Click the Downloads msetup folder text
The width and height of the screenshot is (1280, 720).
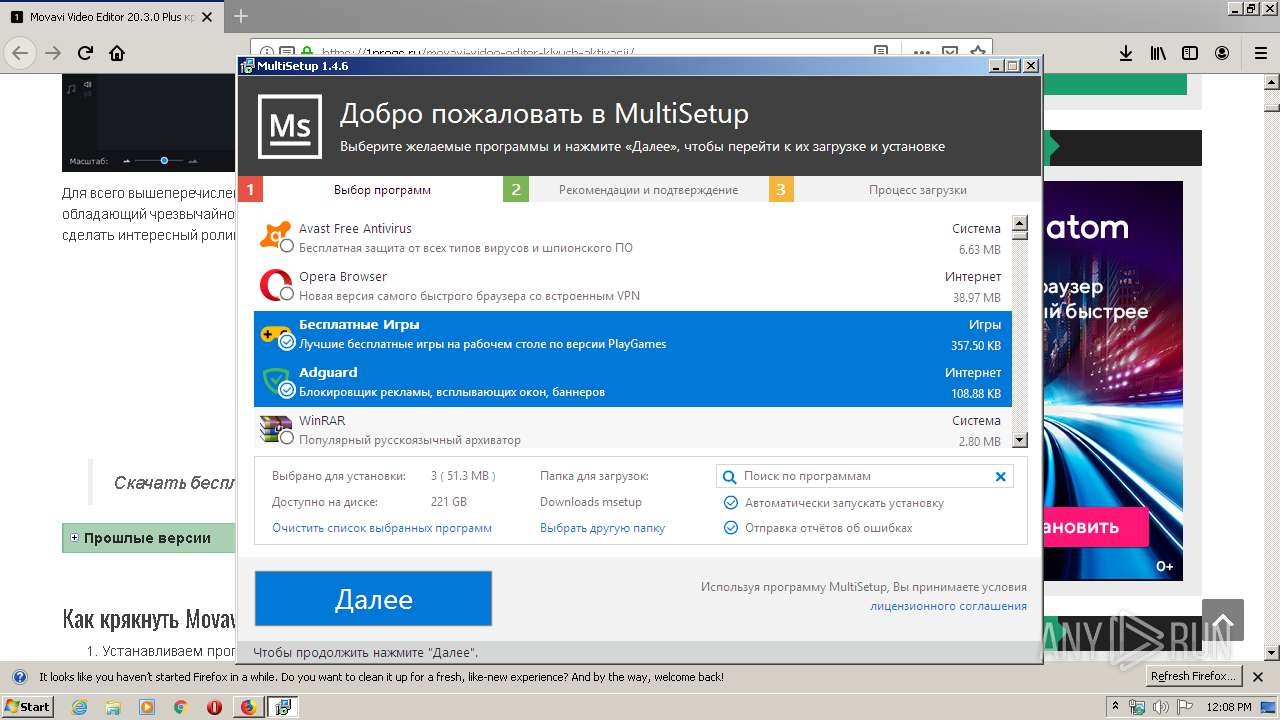[591, 502]
